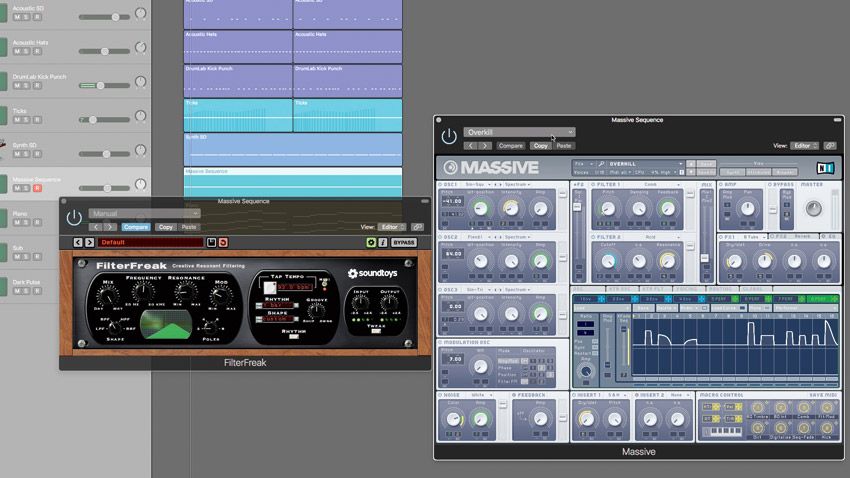The width and height of the screenshot is (850, 478).
Task: Click the pan knob on Massive Sequence track
Action: 140,184
